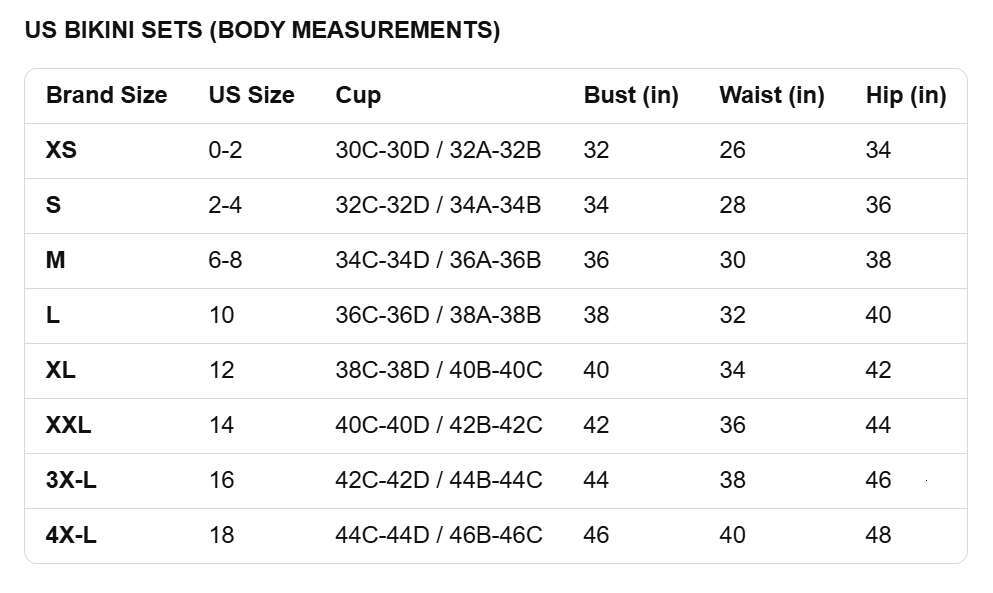Select the waist value in the S row
The image size is (993, 593).
click(732, 205)
